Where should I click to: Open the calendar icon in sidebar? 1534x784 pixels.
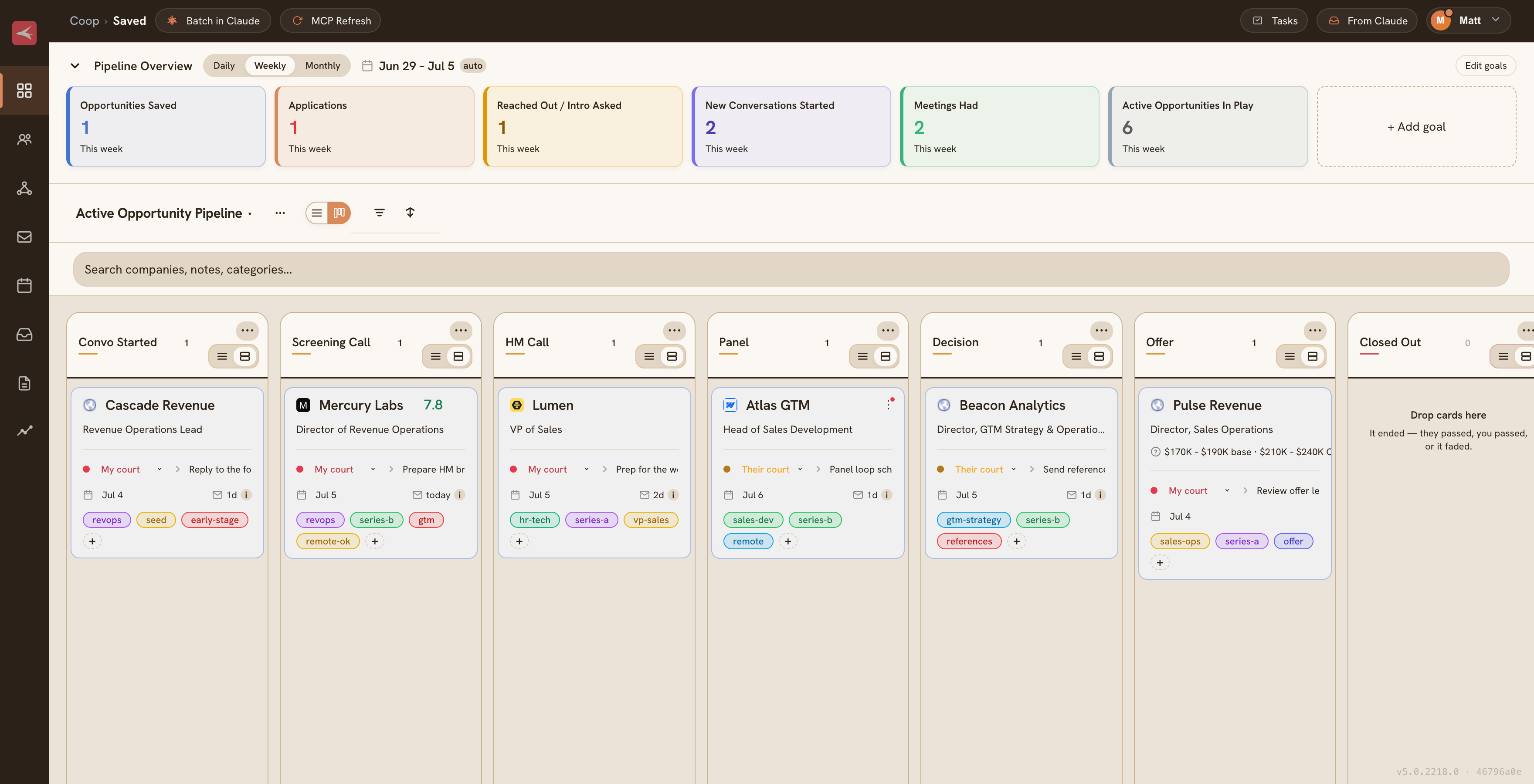click(24, 286)
